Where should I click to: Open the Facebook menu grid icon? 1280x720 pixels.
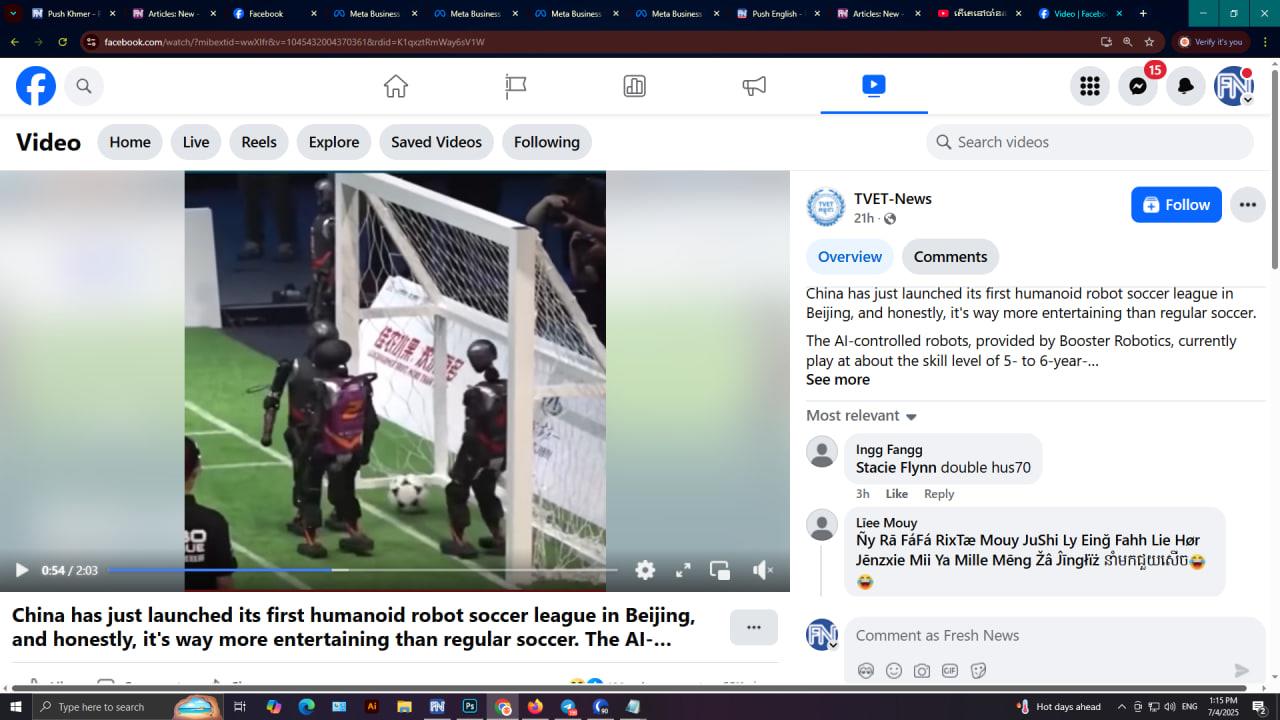1090,86
